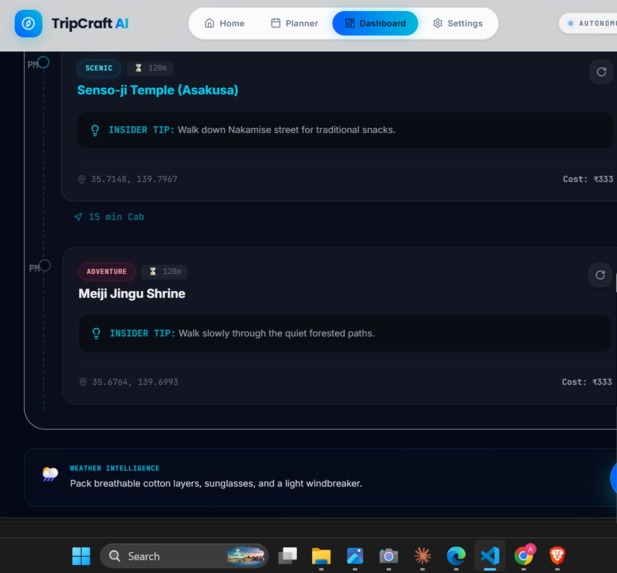Open Task View on the taskbar

pyautogui.click(x=288, y=556)
